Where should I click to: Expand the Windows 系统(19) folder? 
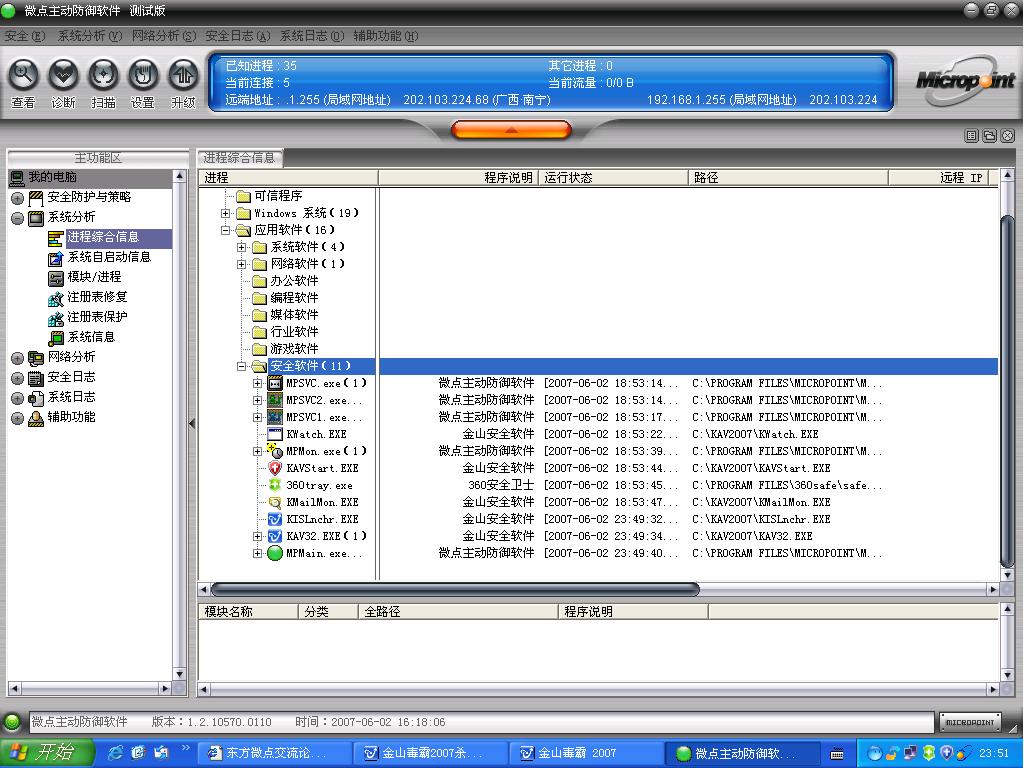pos(225,213)
